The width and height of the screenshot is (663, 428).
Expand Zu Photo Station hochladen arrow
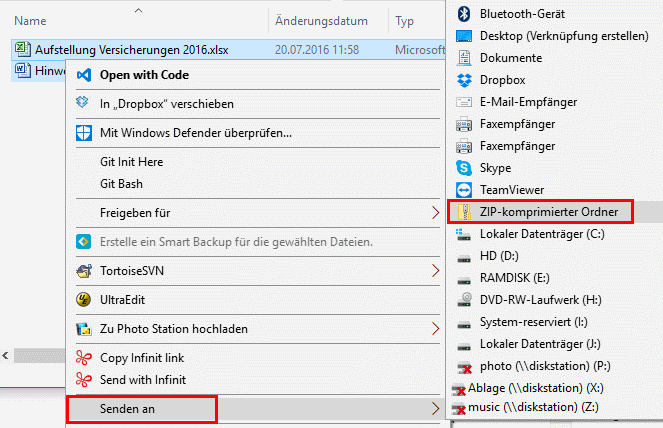pyautogui.click(x=435, y=328)
